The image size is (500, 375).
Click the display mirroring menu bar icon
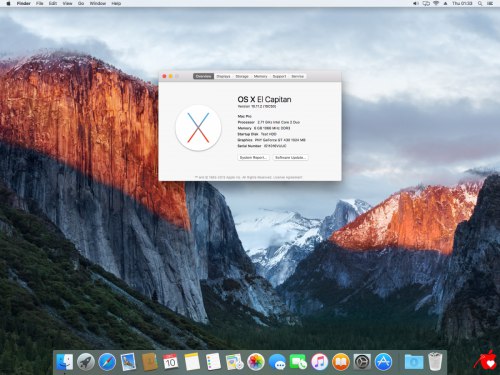(426, 3)
